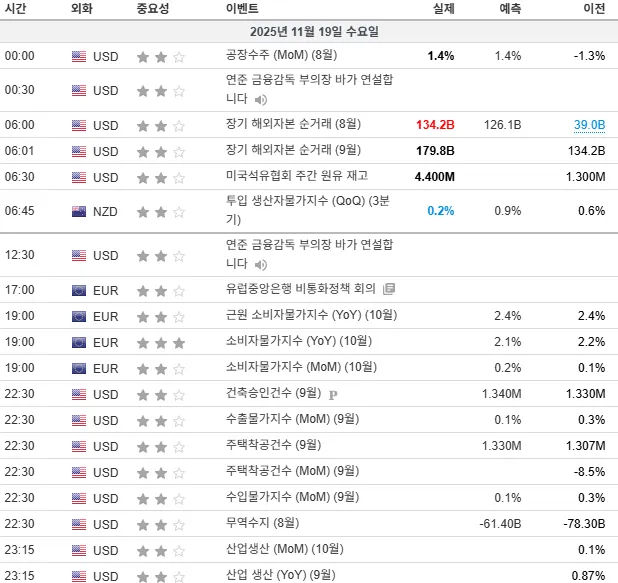618x583 pixels.
Task: Open event 소비자물가지수 (MoM) (10월)
Action: [x=301, y=367]
